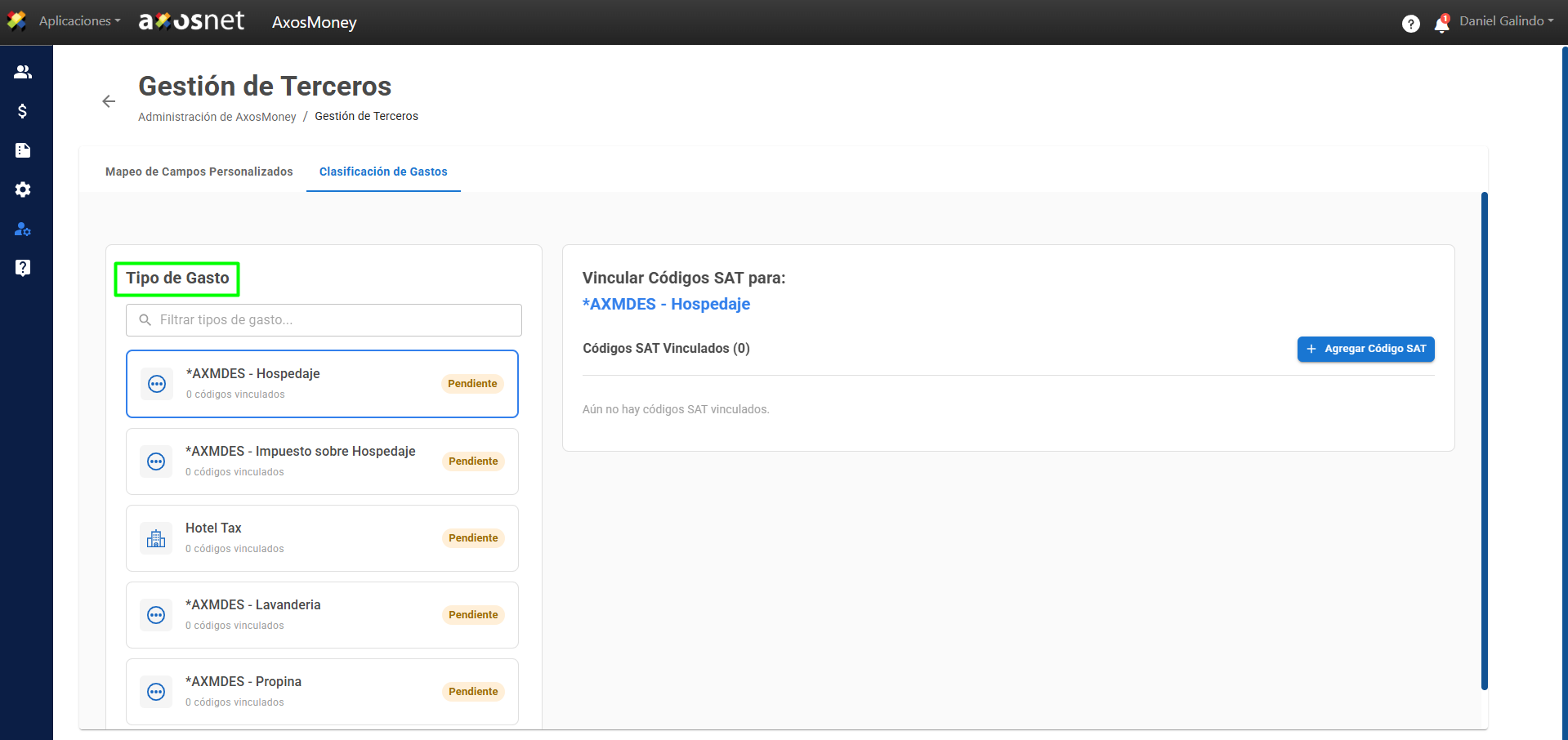Open the settings gear in sidebar
Image resolution: width=1568 pixels, height=740 pixels.
click(23, 189)
